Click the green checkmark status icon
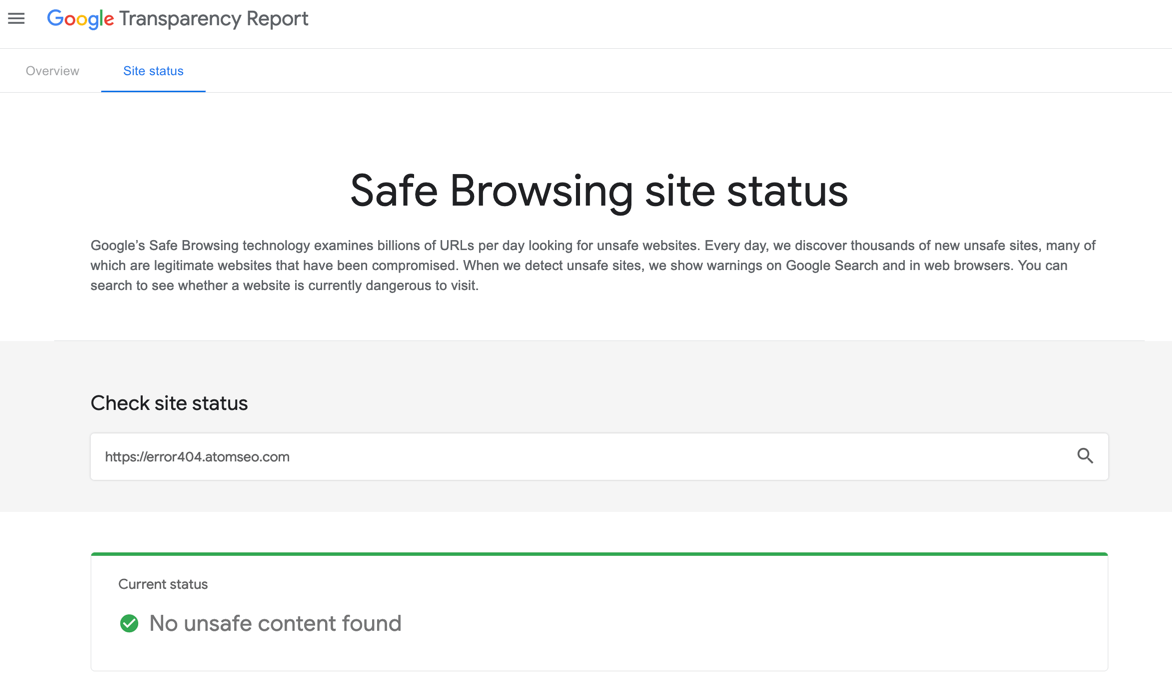This screenshot has width=1172, height=685. (x=129, y=623)
